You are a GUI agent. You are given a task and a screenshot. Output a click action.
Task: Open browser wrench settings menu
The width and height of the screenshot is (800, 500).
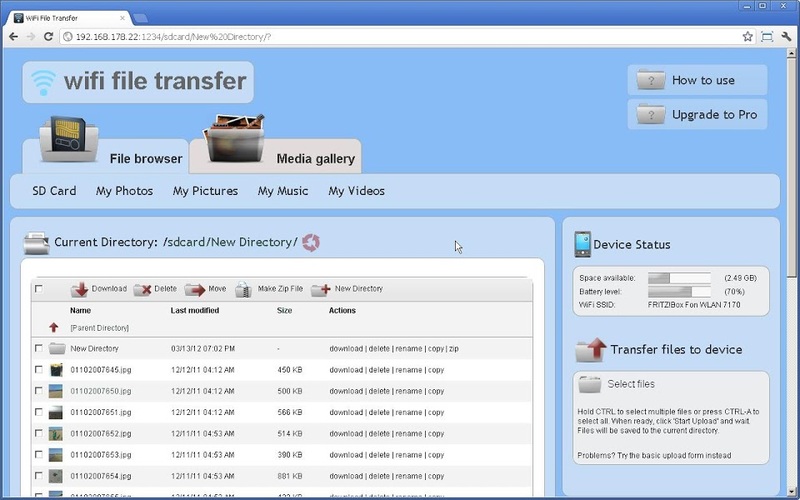pyautogui.click(x=786, y=37)
